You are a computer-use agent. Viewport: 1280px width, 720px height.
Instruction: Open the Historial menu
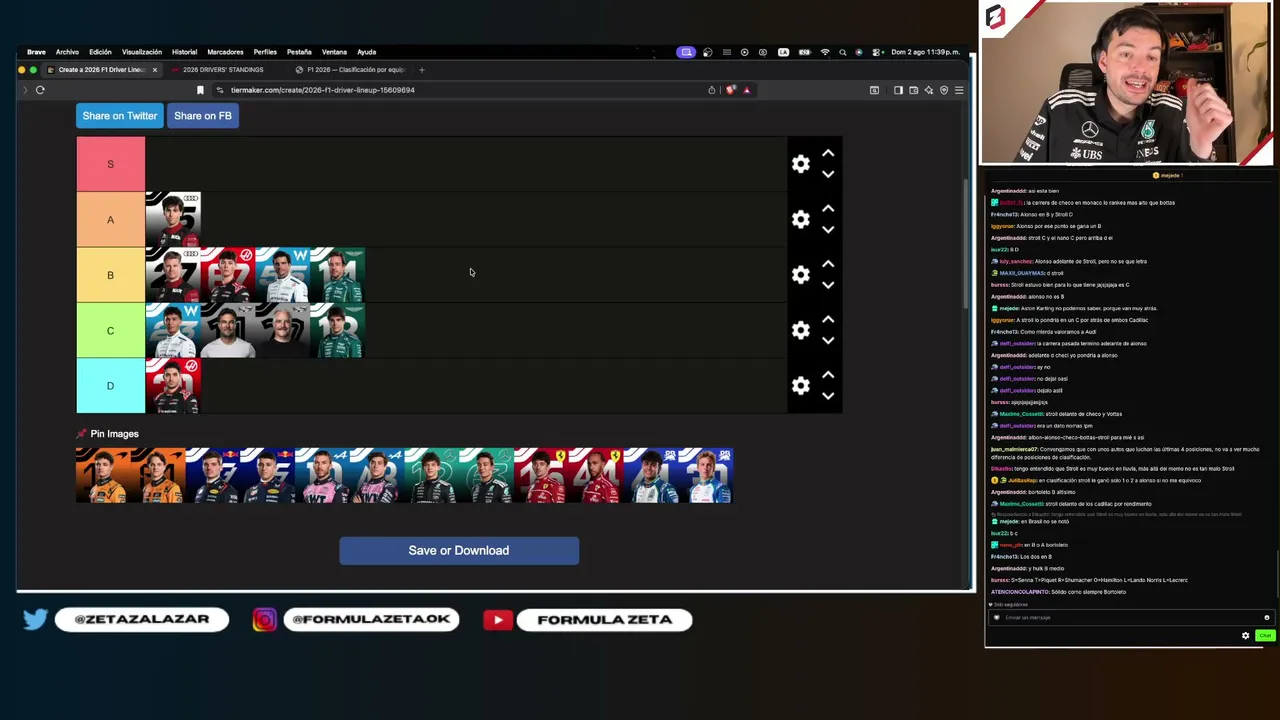(184, 52)
